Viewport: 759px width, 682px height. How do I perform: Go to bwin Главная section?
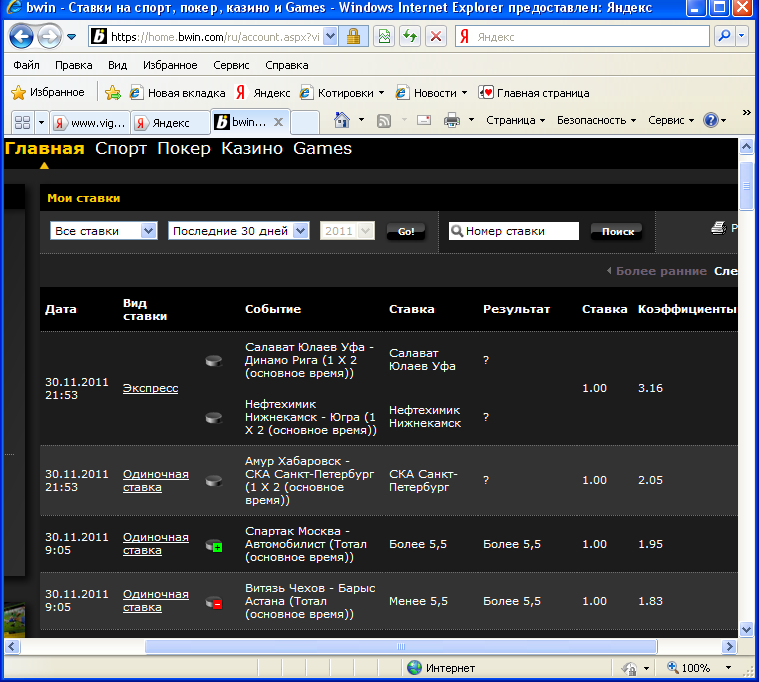(45, 148)
